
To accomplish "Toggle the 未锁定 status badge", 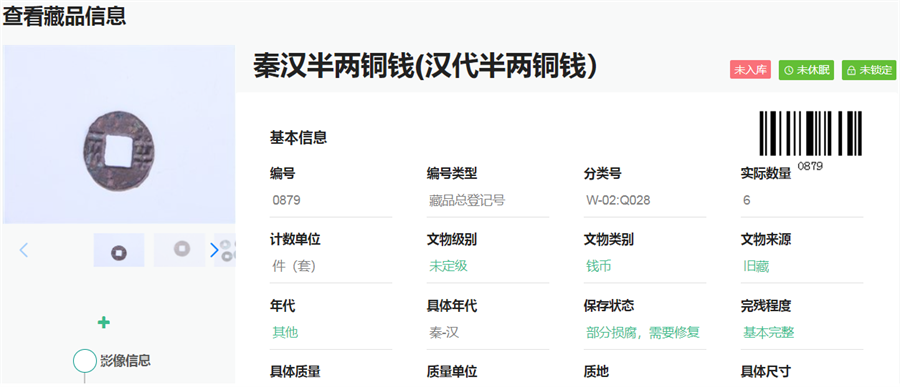I will (869, 70).
